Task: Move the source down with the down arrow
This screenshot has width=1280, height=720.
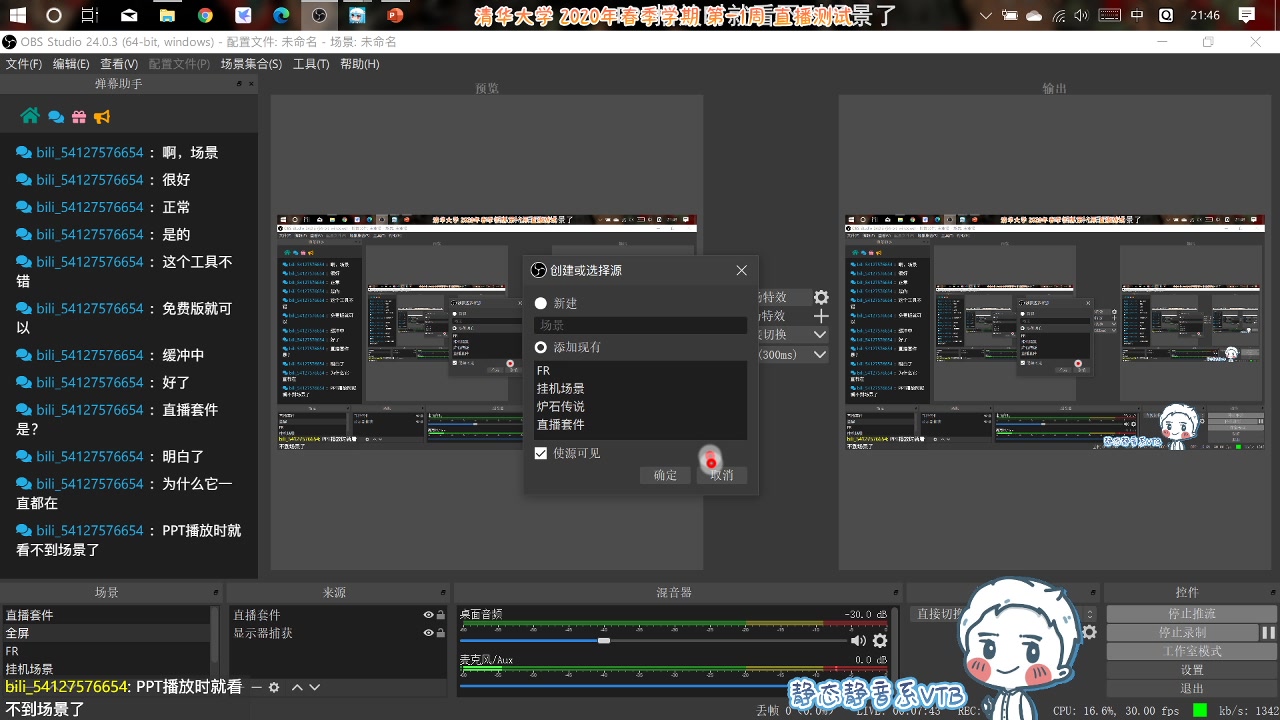Action: [315, 687]
